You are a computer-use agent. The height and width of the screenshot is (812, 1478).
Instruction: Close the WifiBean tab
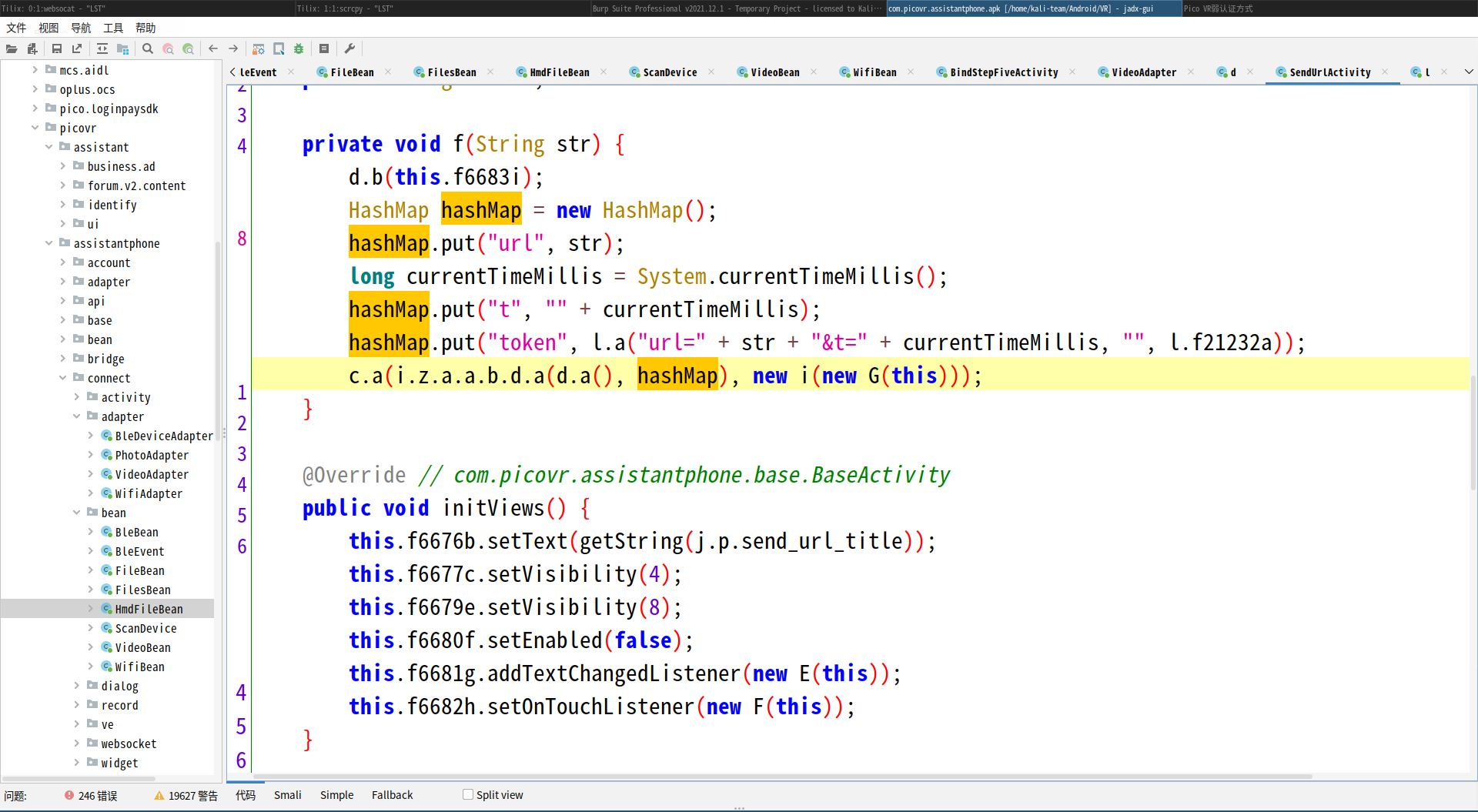[911, 72]
